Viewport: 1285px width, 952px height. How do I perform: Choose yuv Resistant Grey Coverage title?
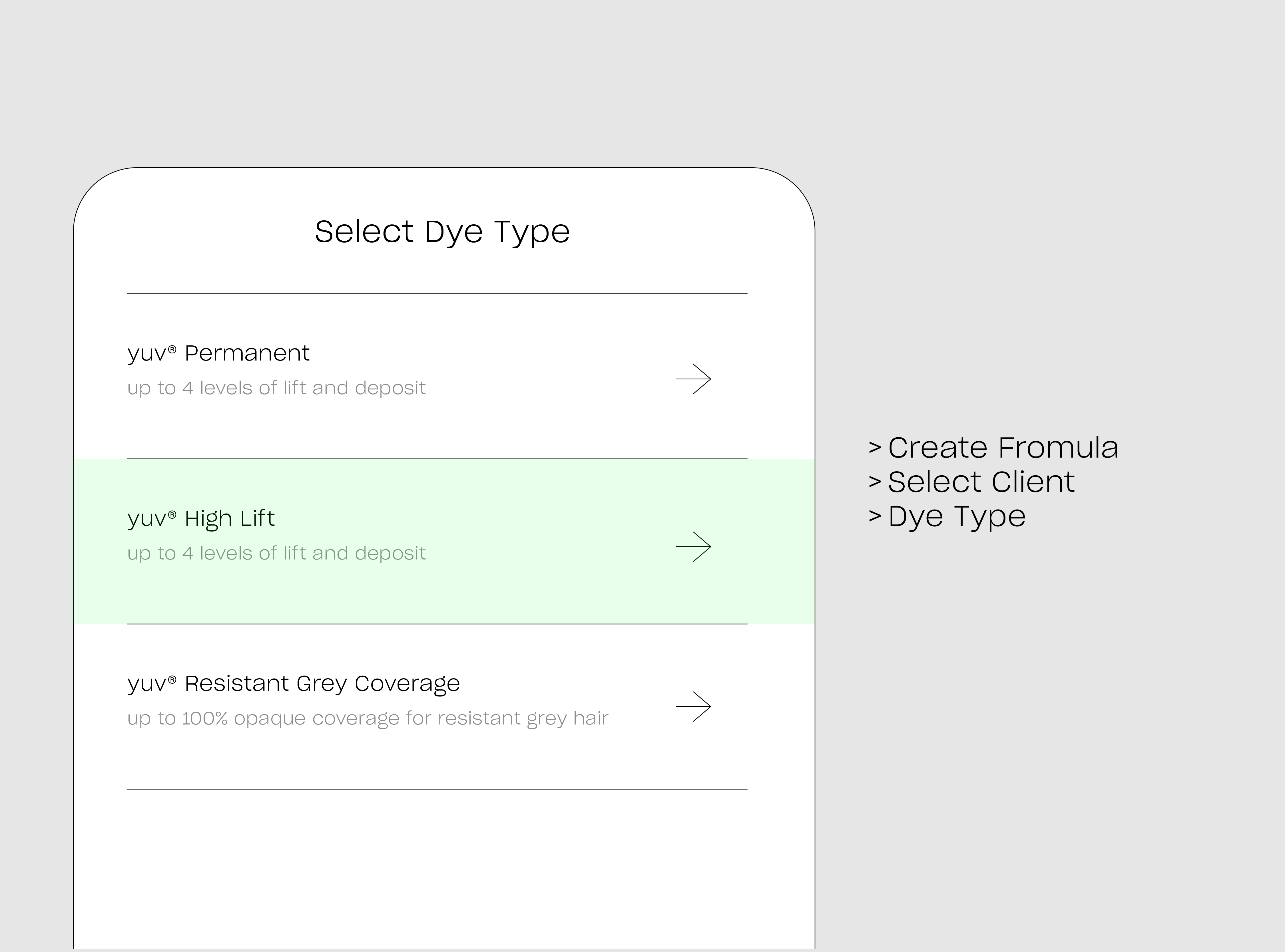tap(294, 683)
